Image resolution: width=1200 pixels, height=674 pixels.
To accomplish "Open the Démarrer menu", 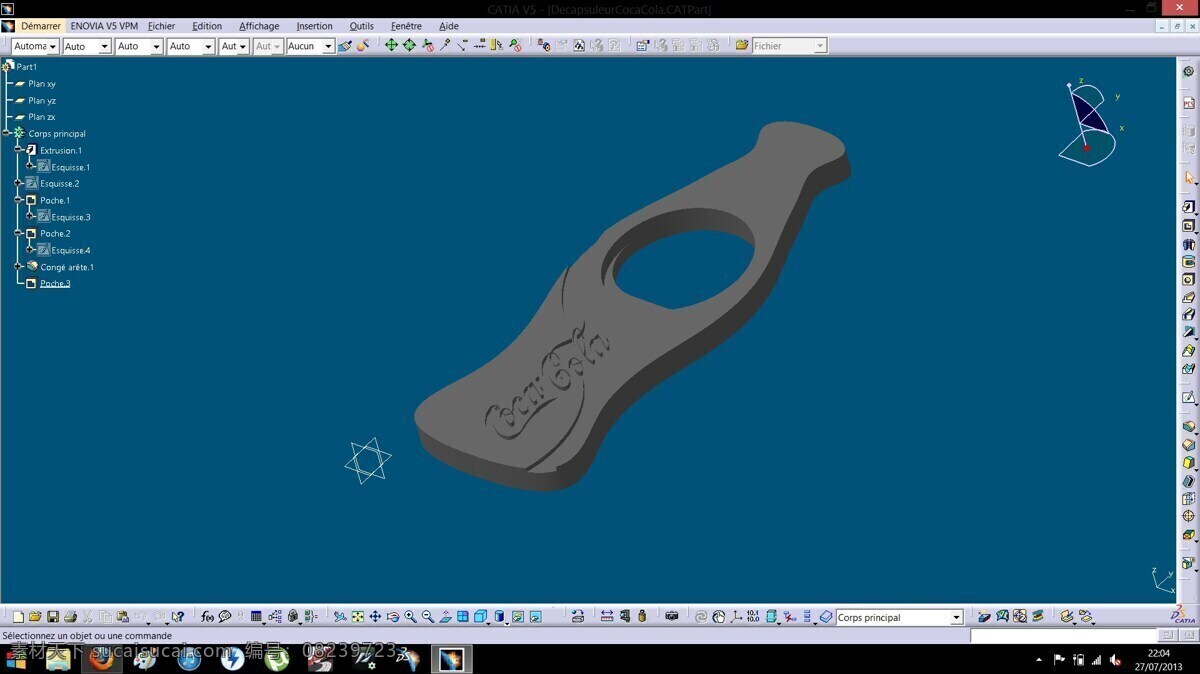I will [x=41, y=26].
